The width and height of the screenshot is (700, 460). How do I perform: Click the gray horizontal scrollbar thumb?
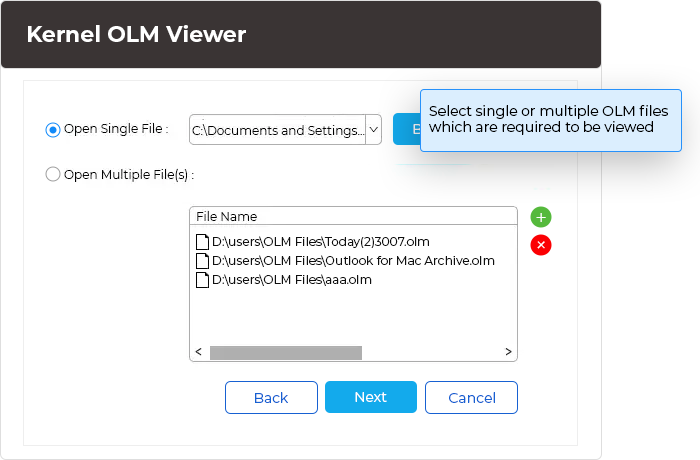[286, 352]
